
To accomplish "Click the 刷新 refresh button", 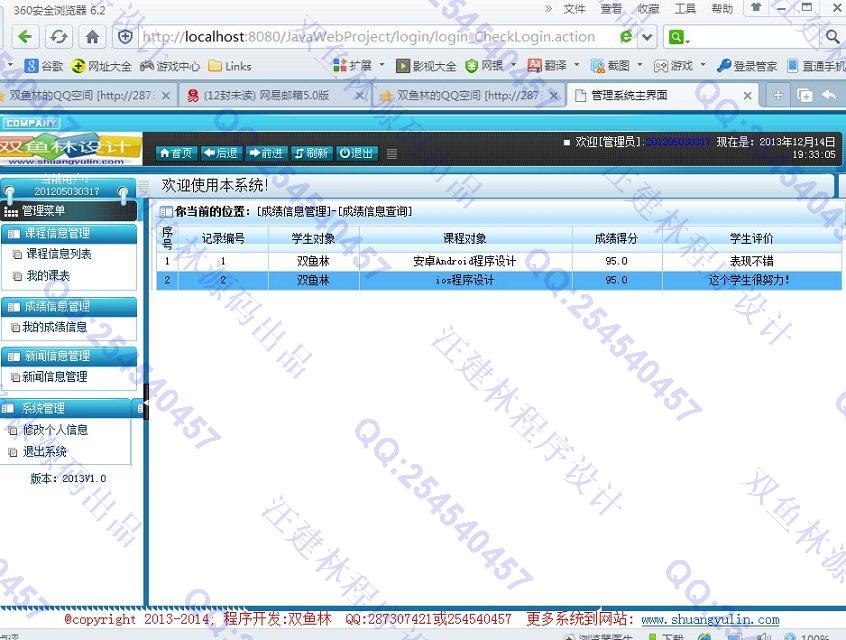I will pyautogui.click(x=312, y=153).
